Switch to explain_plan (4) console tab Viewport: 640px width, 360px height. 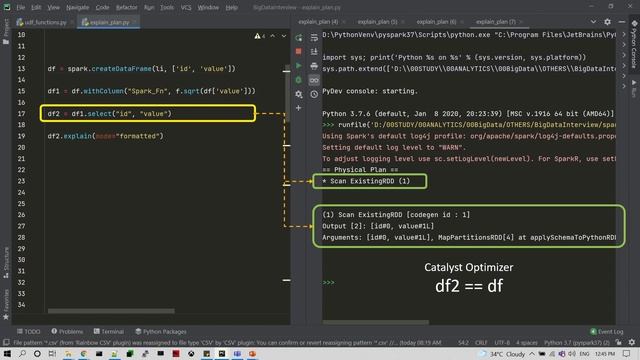(318, 22)
